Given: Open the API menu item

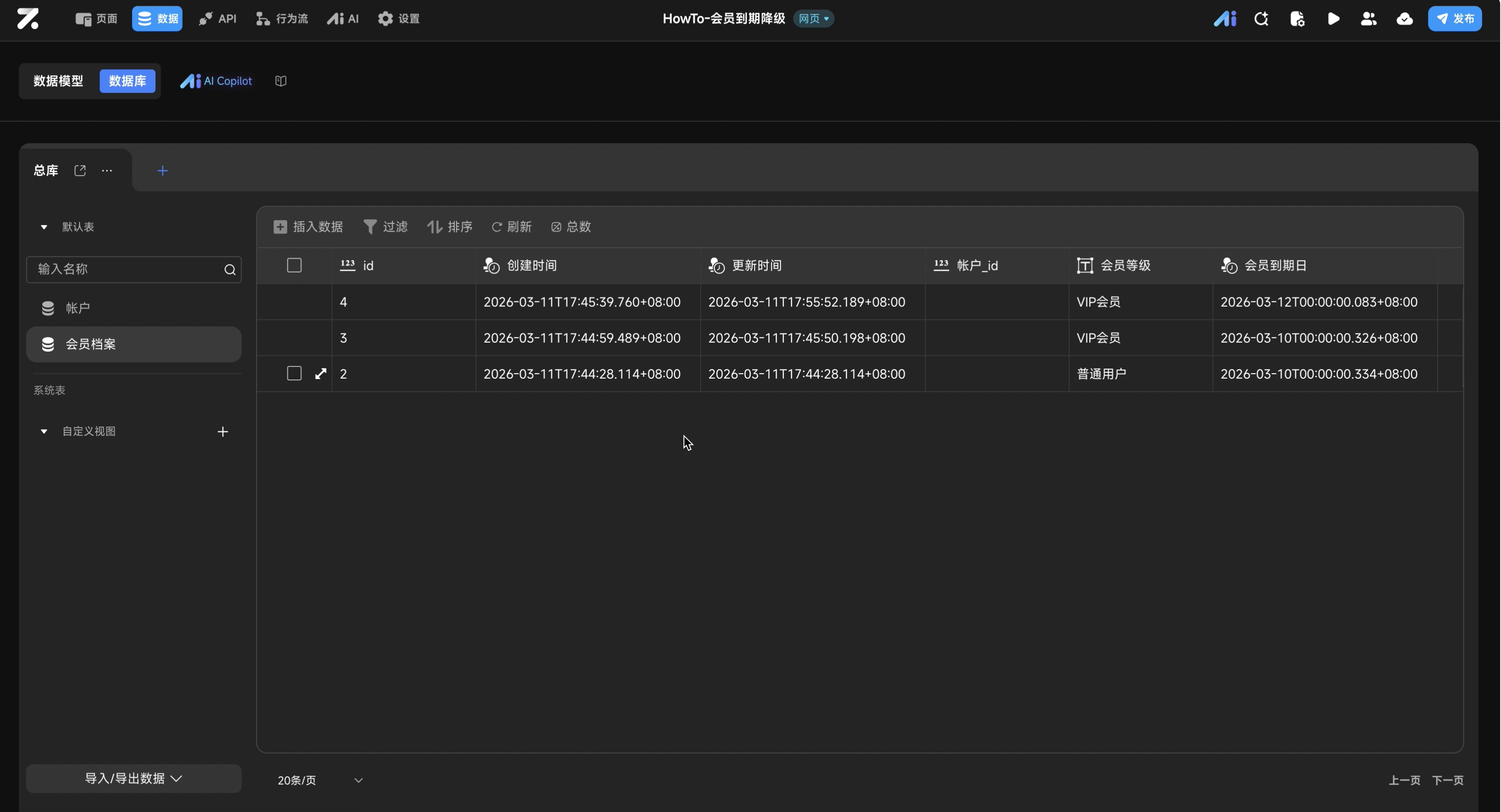Looking at the screenshot, I should coord(217,19).
